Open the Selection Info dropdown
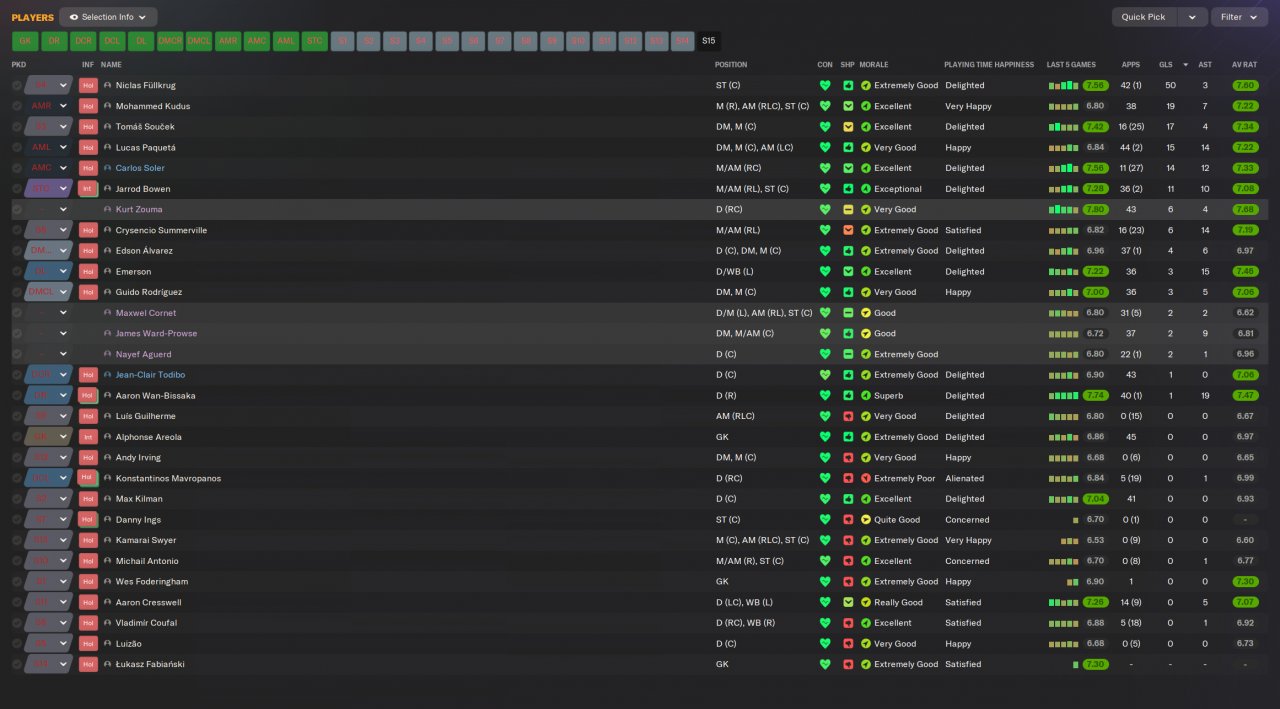This screenshot has width=1280, height=709. (x=108, y=17)
